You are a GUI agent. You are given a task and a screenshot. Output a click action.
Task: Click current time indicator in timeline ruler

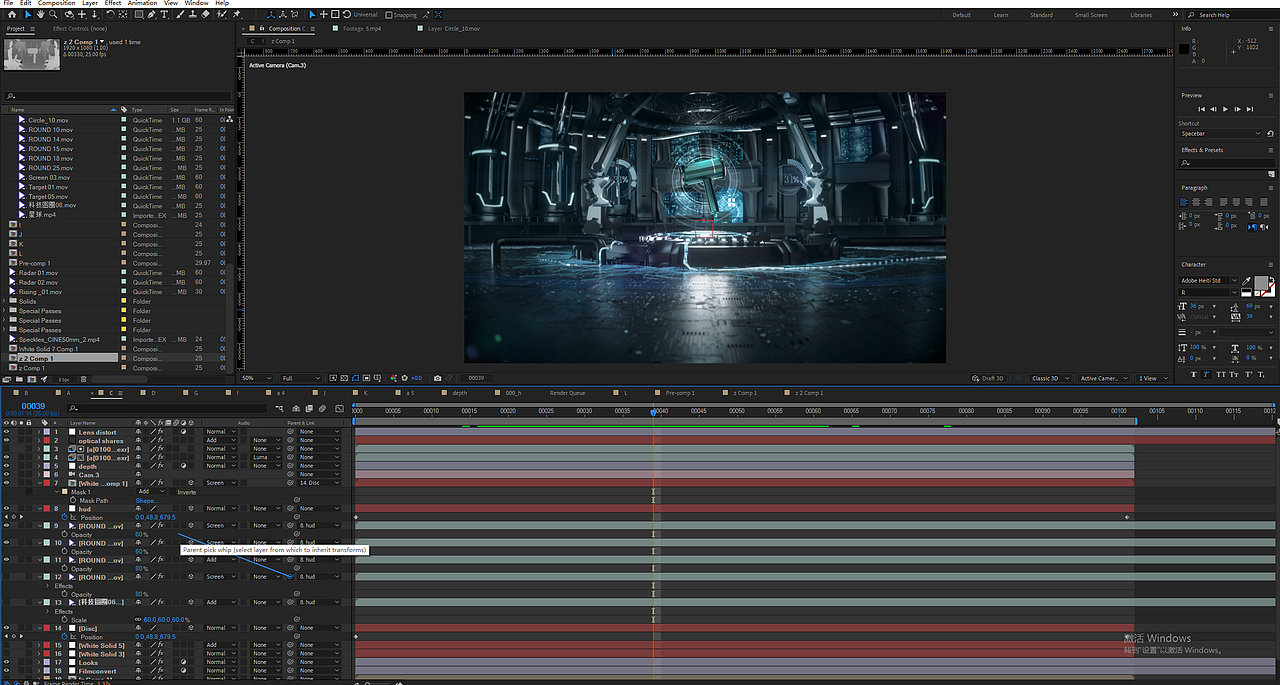654,412
